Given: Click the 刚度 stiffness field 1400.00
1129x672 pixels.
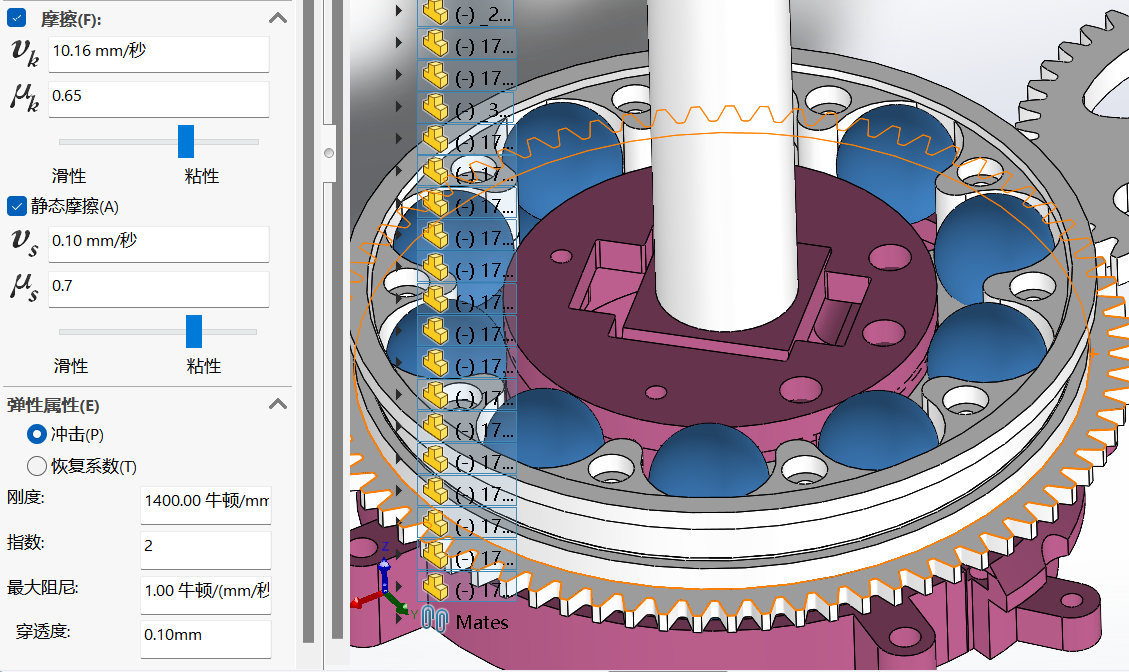Looking at the screenshot, I should point(206,505).
